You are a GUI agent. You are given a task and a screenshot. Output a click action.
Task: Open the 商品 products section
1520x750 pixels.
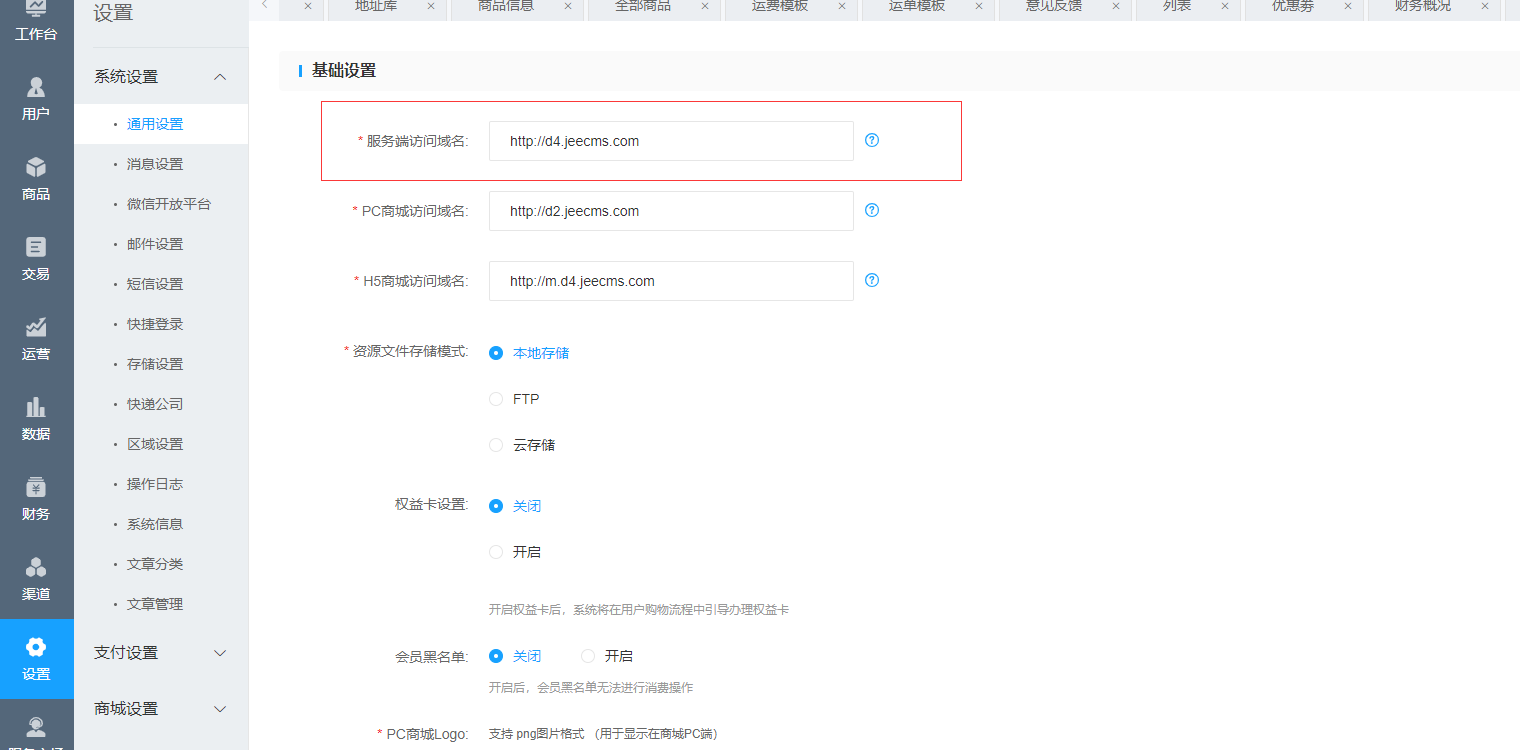point(36,179)
